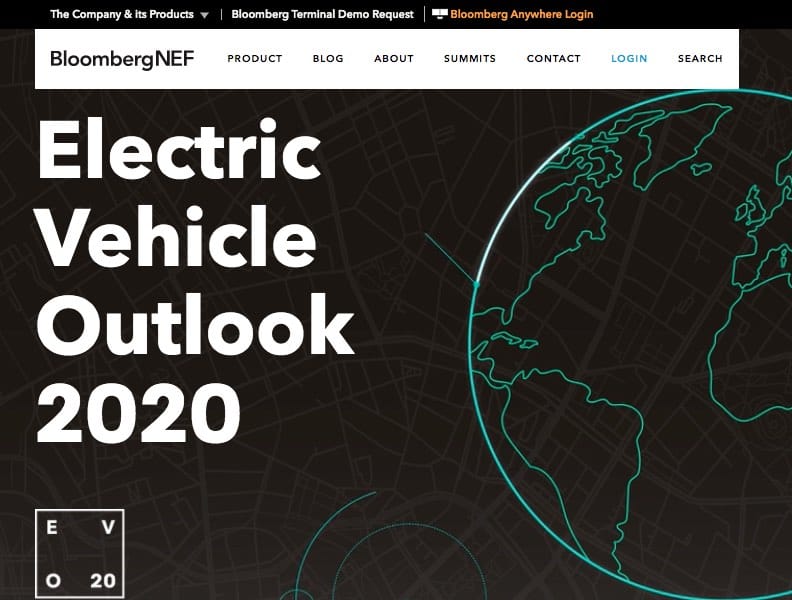Open The Company & its Products menu
This screenshot has width=792, height=600.
pyautogui.click(x=121, y=14)
